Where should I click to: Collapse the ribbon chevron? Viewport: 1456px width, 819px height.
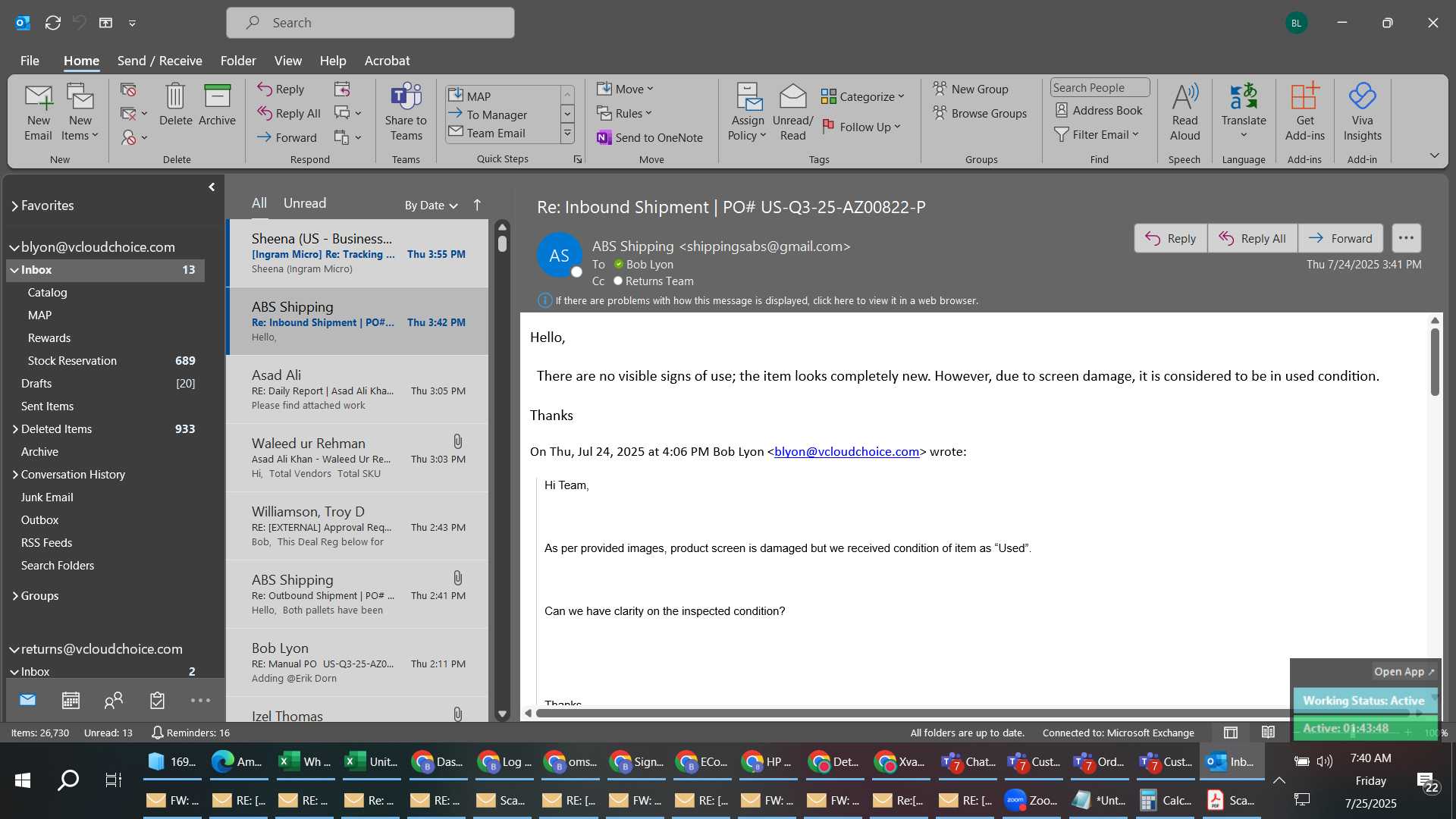1434,155
